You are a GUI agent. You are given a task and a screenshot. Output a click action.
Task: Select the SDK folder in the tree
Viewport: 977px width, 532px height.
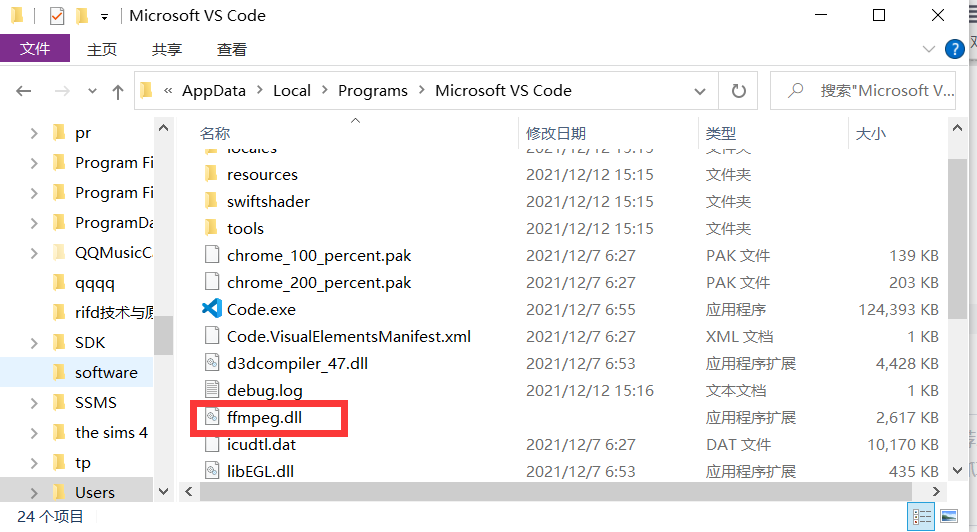pos(79,343)
